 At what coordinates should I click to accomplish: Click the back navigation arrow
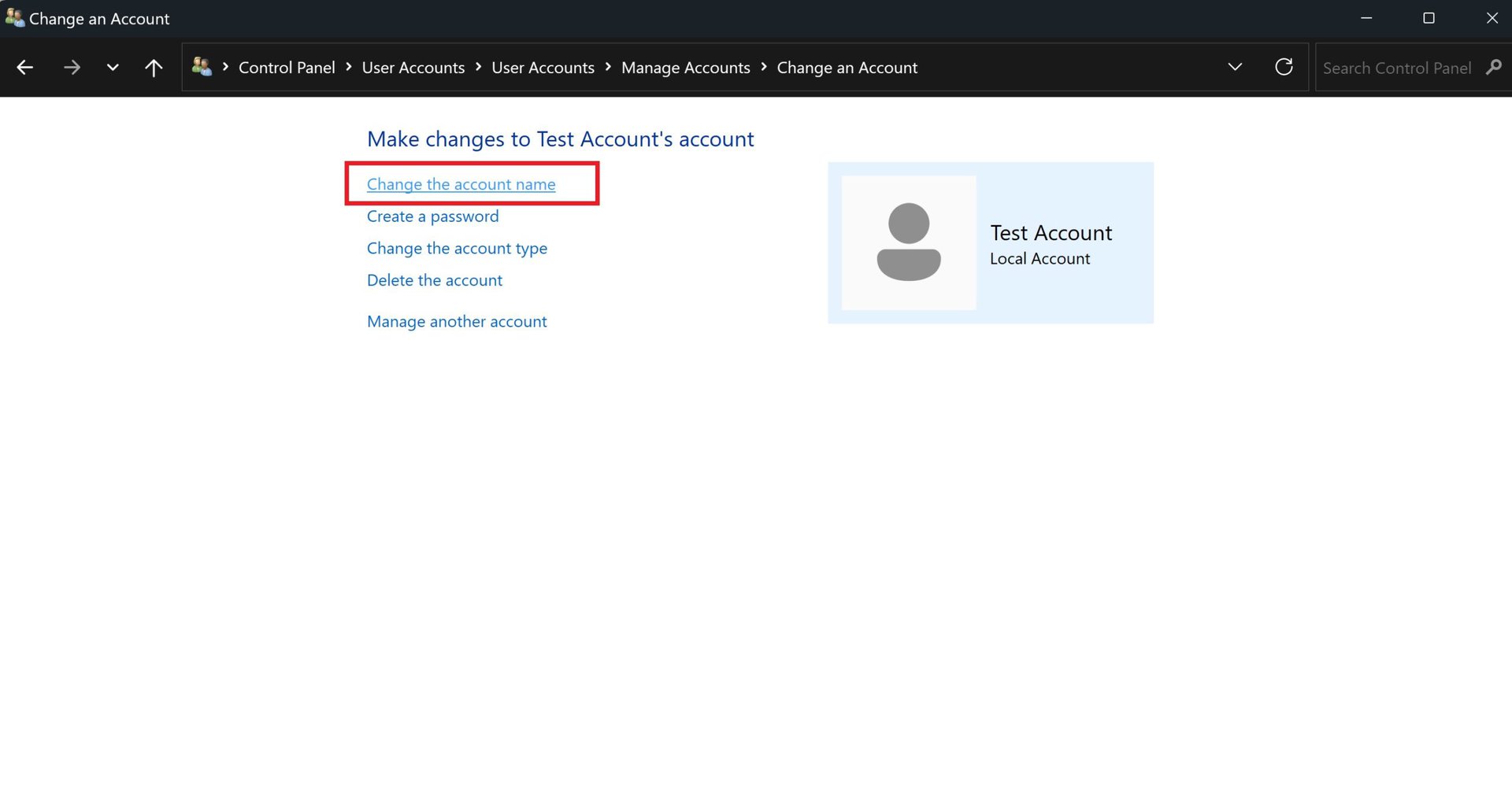click(x=25, y=67)
